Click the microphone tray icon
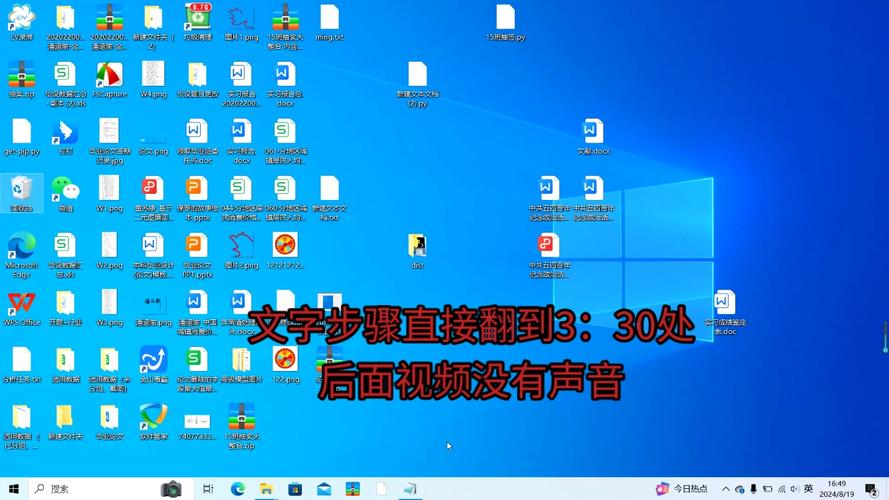889x500 pixels. (x=753, y=489)
